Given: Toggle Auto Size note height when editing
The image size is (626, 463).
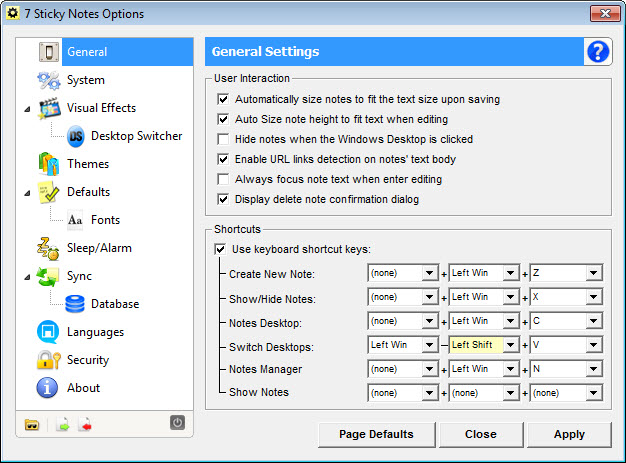Looking at the screenshot, I should coord(223,119).
